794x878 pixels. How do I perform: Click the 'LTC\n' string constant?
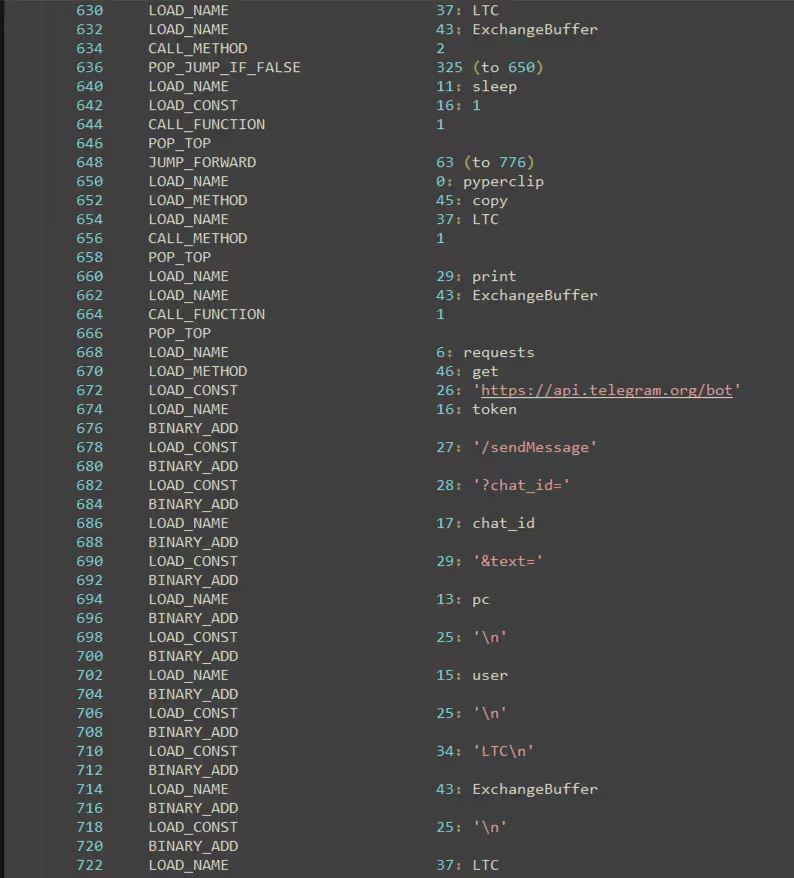tap(503, 751)
